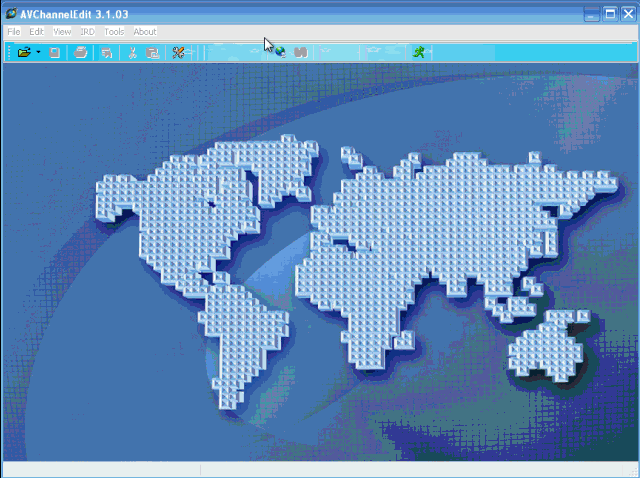Click the Copy icon in toolbar
640x478 pixels.
152,53
